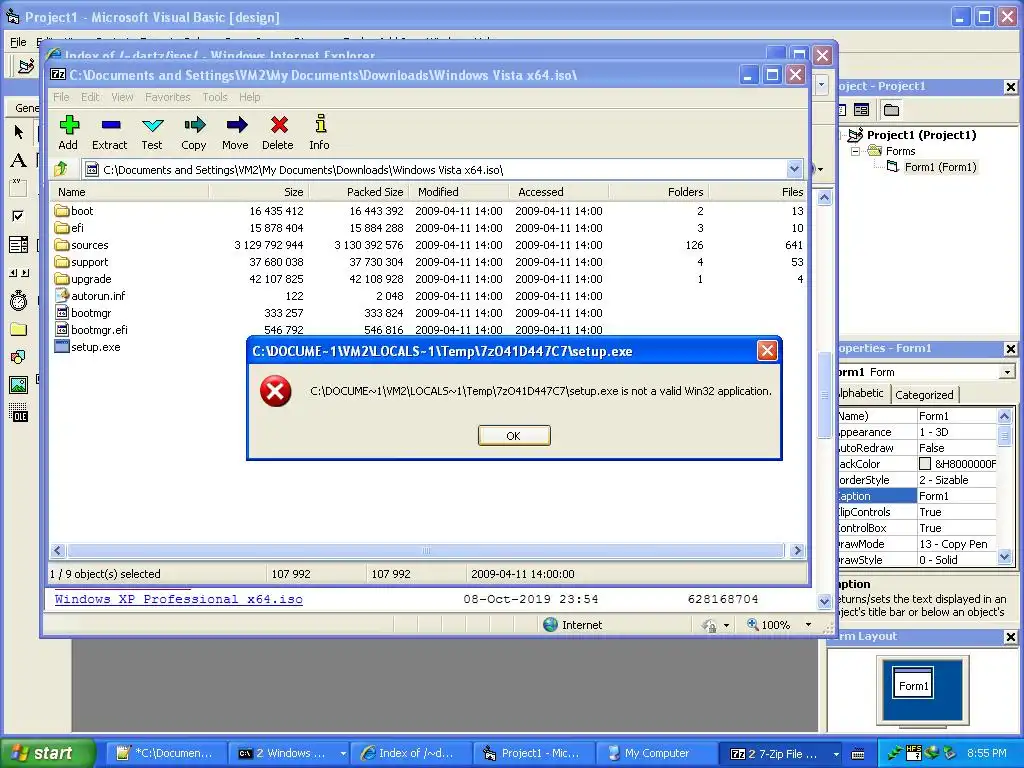Click the DrawMode value 13 - Copy Pen

pos(957,544)
